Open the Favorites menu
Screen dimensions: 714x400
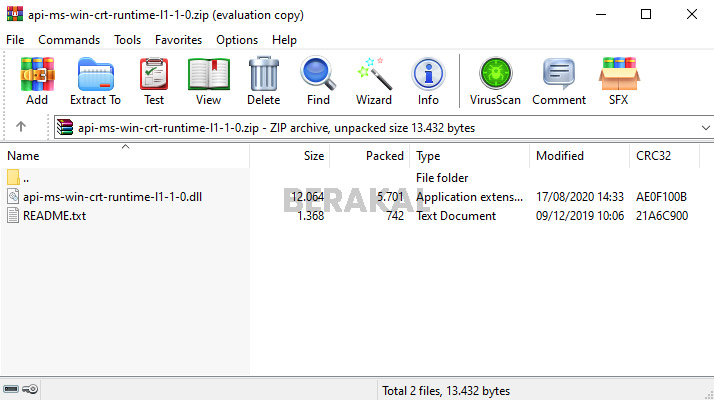point(178,40)
